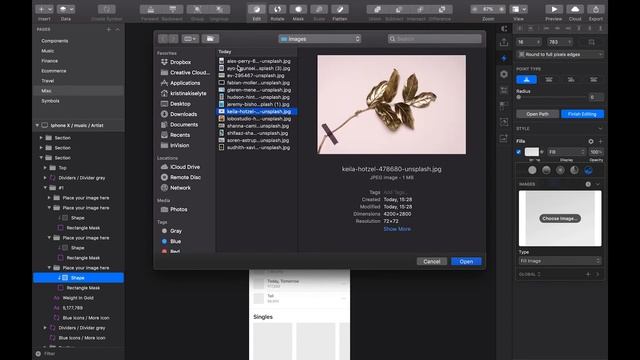The image size is (640, 360).
Task: Select Photos under Media
Action: pos(179,209)
